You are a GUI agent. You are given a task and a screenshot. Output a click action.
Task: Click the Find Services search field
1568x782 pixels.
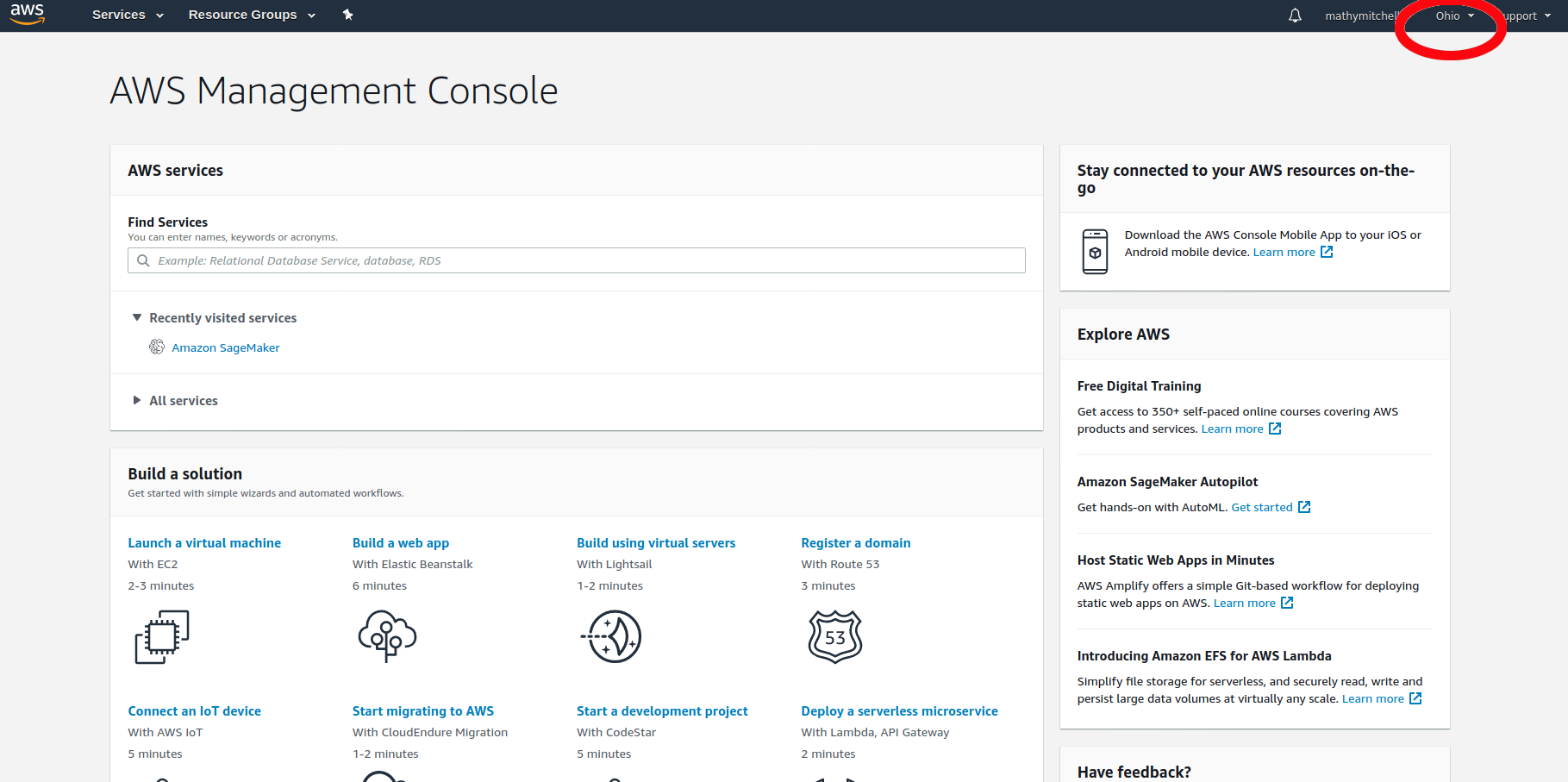(576, 260)
